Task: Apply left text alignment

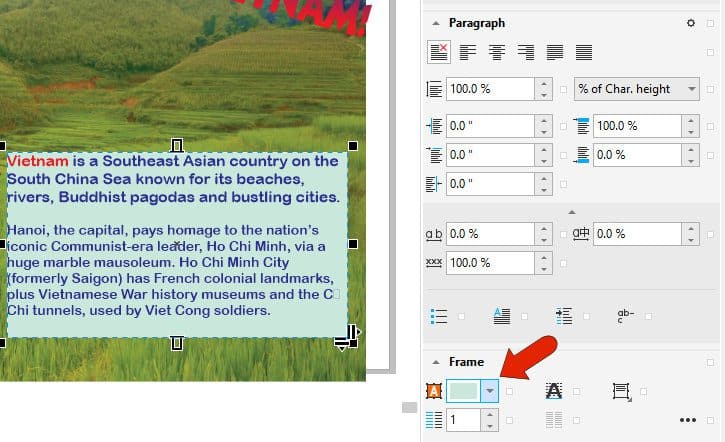Action: click(x=466, y=52)
